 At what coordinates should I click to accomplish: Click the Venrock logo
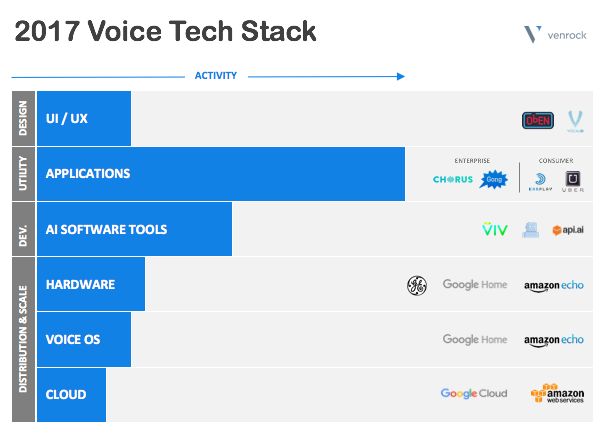(x=554, y=35)
